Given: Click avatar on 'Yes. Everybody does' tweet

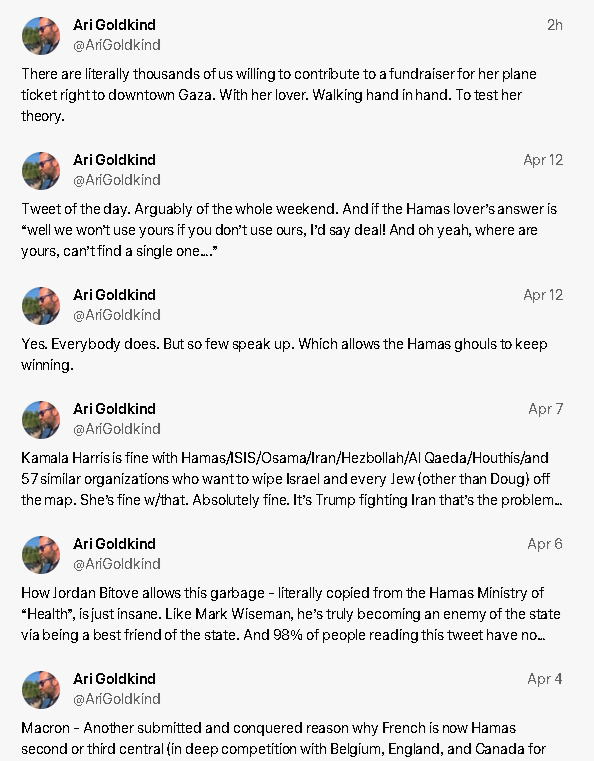Looking at the screenshot, I should 41,305.
